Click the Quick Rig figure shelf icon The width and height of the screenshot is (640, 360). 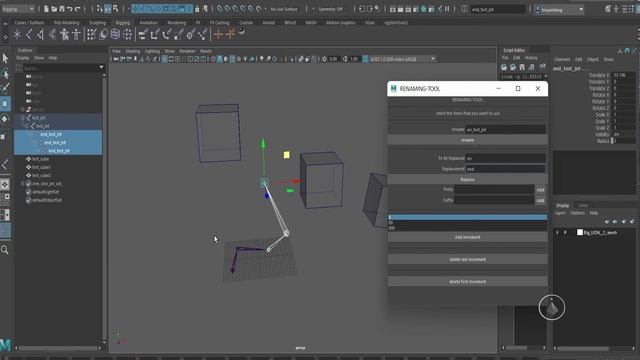(x=76, y=35)
